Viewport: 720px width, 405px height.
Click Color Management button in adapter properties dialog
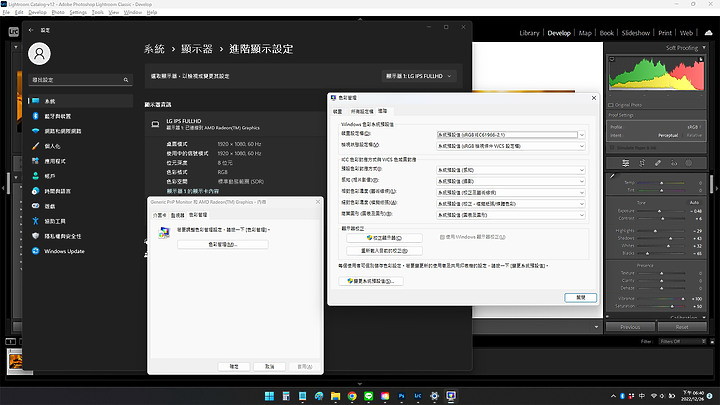pyautogui.click(x=223, y=244)
